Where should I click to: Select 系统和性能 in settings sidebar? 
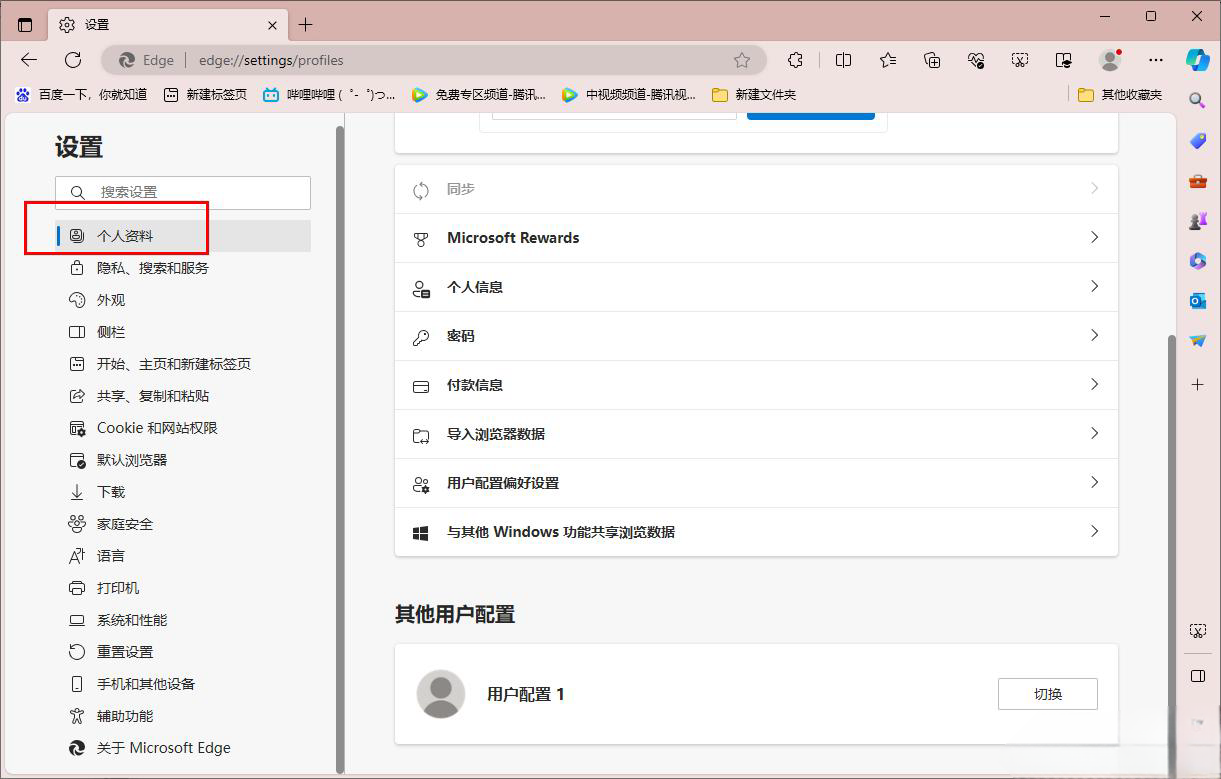pos(183,620)
